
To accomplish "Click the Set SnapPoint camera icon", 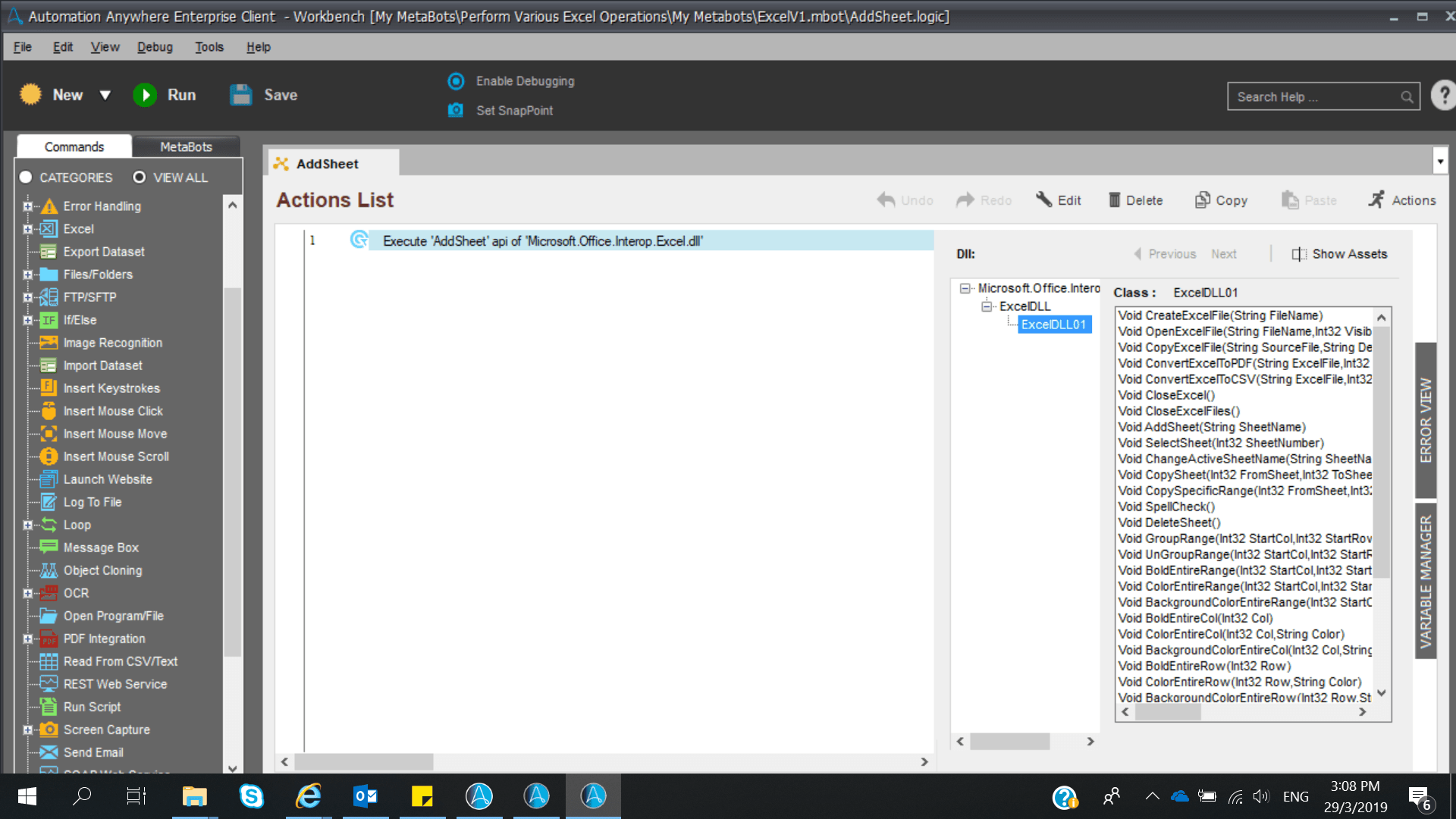I will [x=456, y=110].
